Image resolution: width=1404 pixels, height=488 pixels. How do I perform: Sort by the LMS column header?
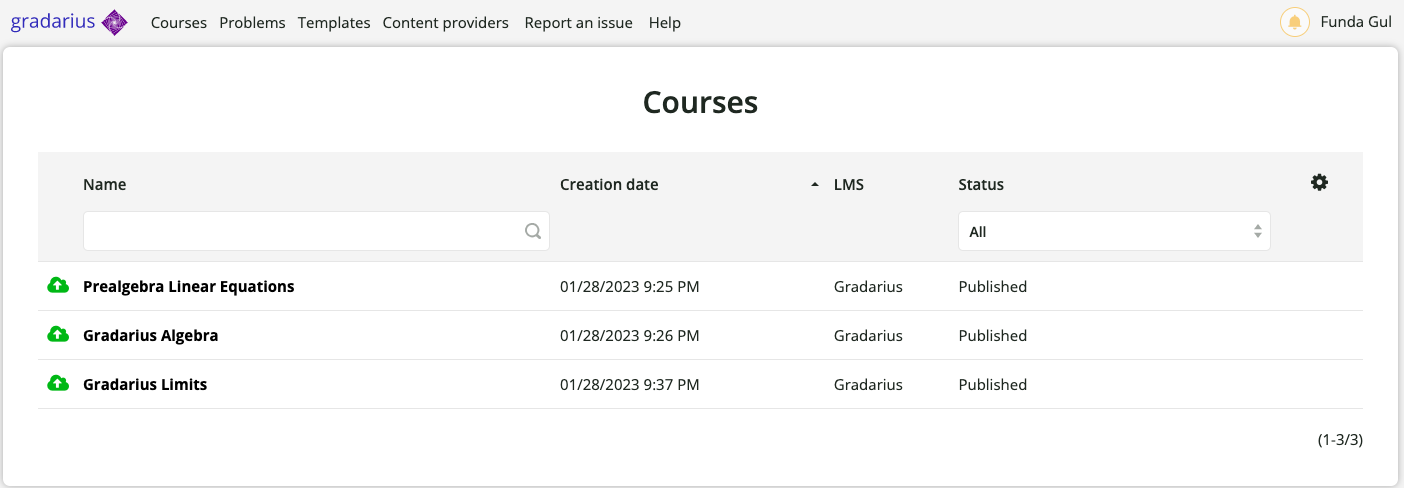(x=848, y=184)
